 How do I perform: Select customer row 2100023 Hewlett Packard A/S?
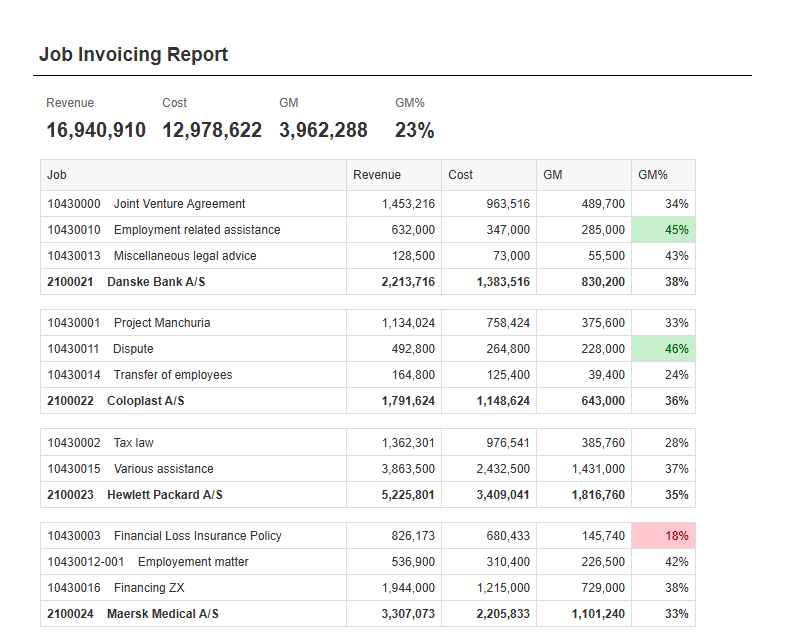click(368, 495)
